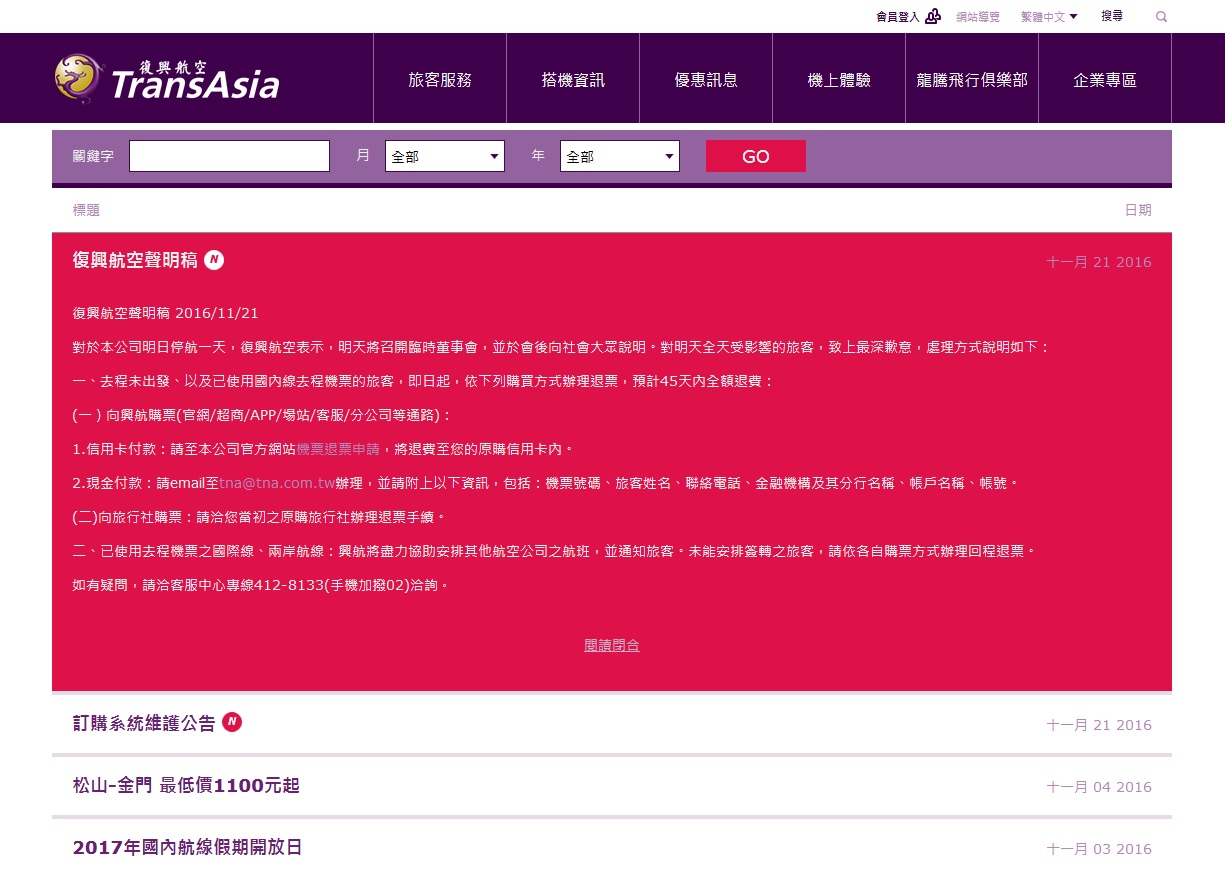This screenshot has width=1225, height=877.
Task: Open the 繁體中文 language dropdown
Action: pyautogui.click(x=1049, y=16)
